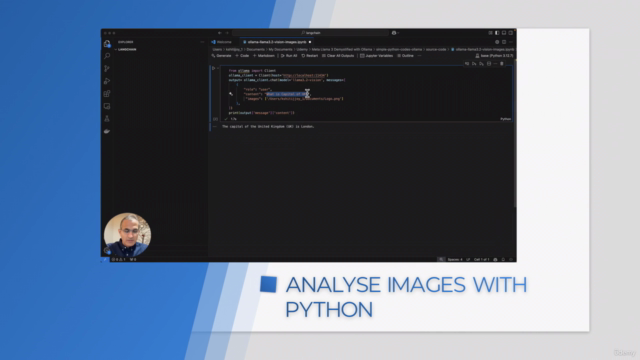640x360 pixels.
Task: Click Clear All Outputs
Action: (x=338, y=56)
